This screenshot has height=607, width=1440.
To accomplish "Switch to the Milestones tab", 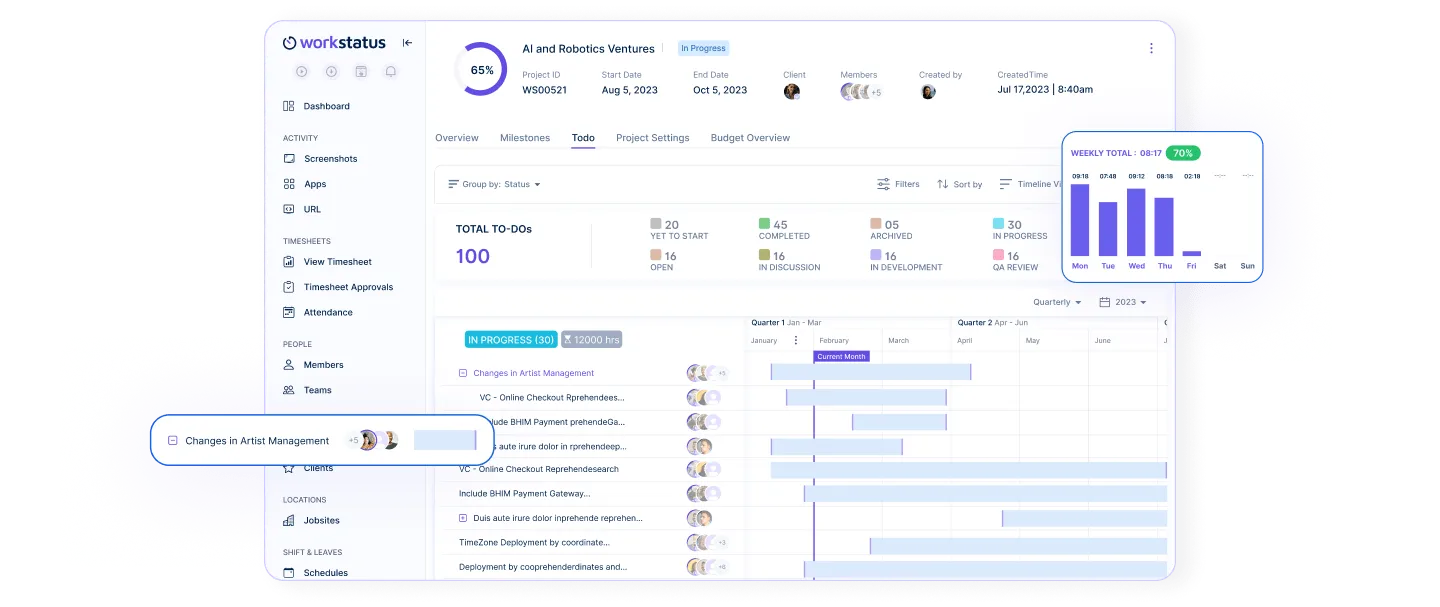I will (525, 138).
